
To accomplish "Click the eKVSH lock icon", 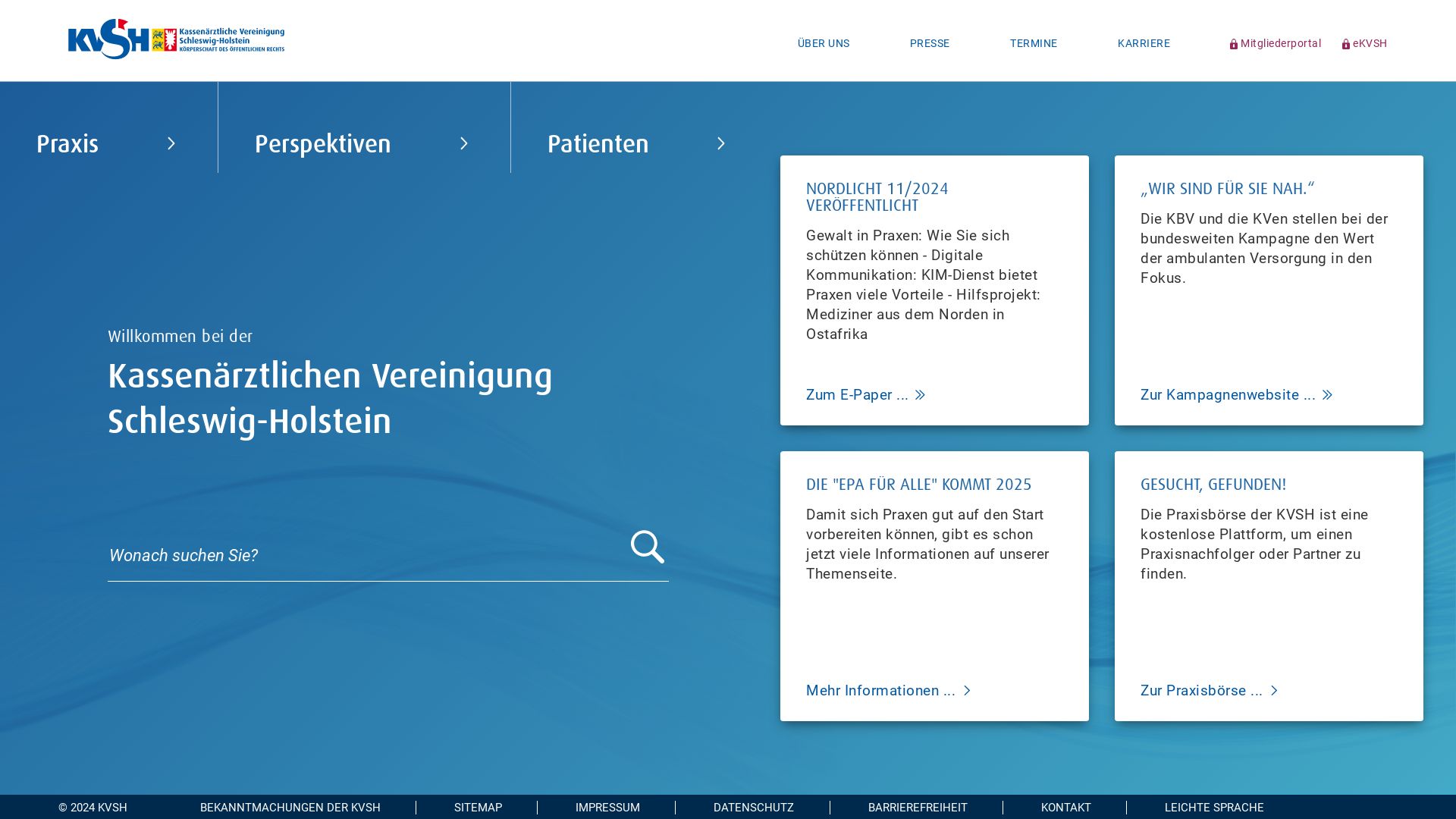I will pyautogui.click(x=1346, y=44).
